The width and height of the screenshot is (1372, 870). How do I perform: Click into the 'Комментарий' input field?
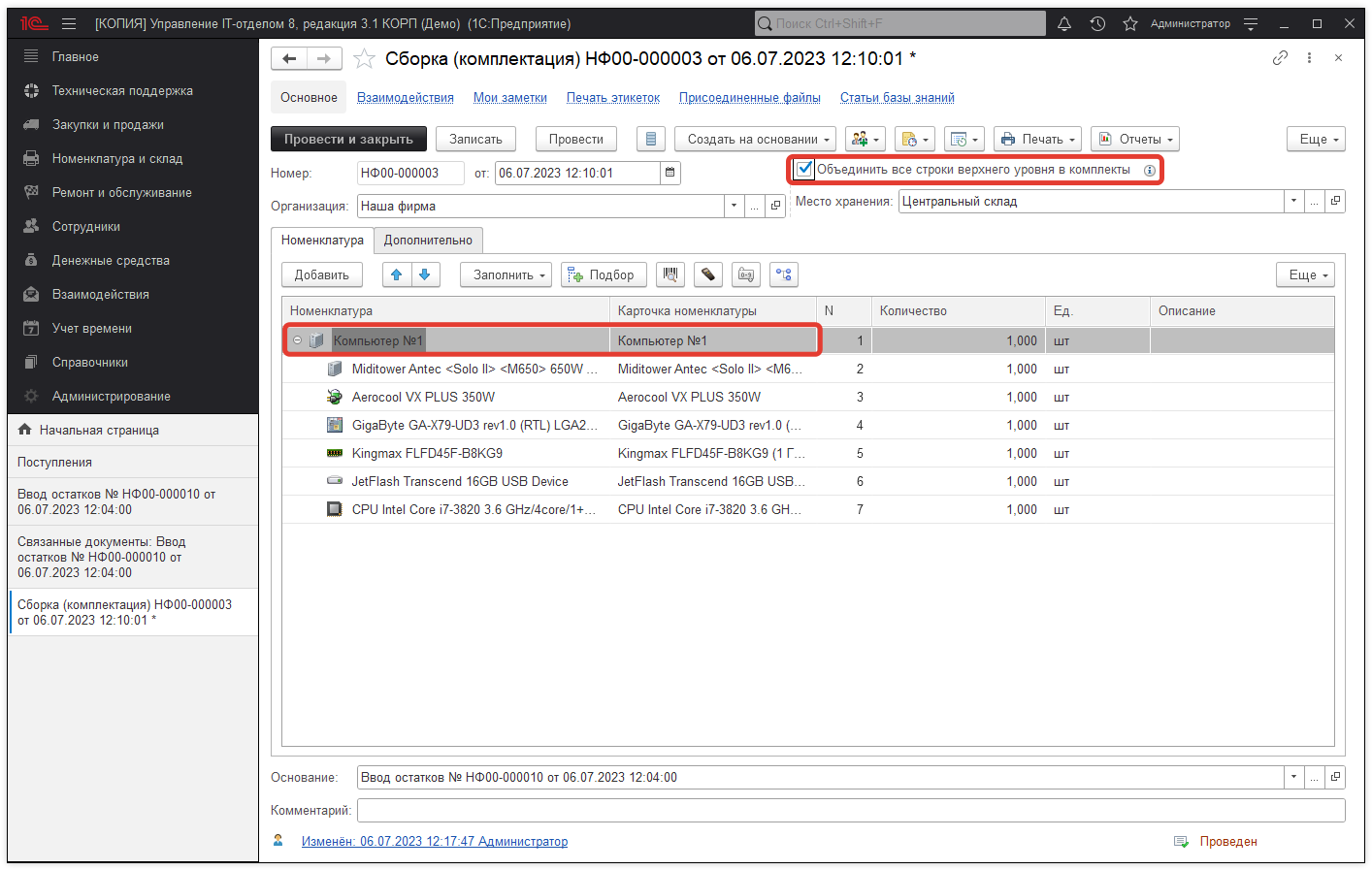click(850, 810)
